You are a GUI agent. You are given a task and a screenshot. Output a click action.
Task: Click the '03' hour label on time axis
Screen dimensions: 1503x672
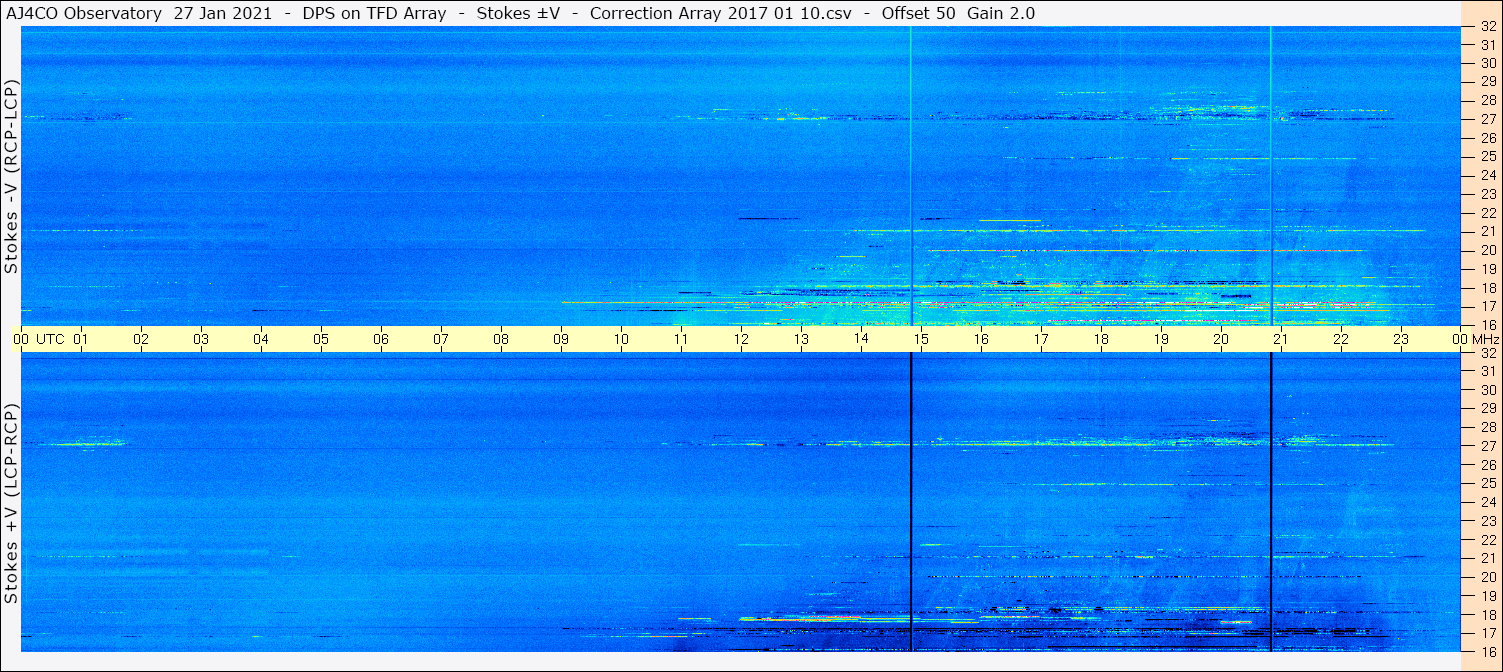click(201, 339)
